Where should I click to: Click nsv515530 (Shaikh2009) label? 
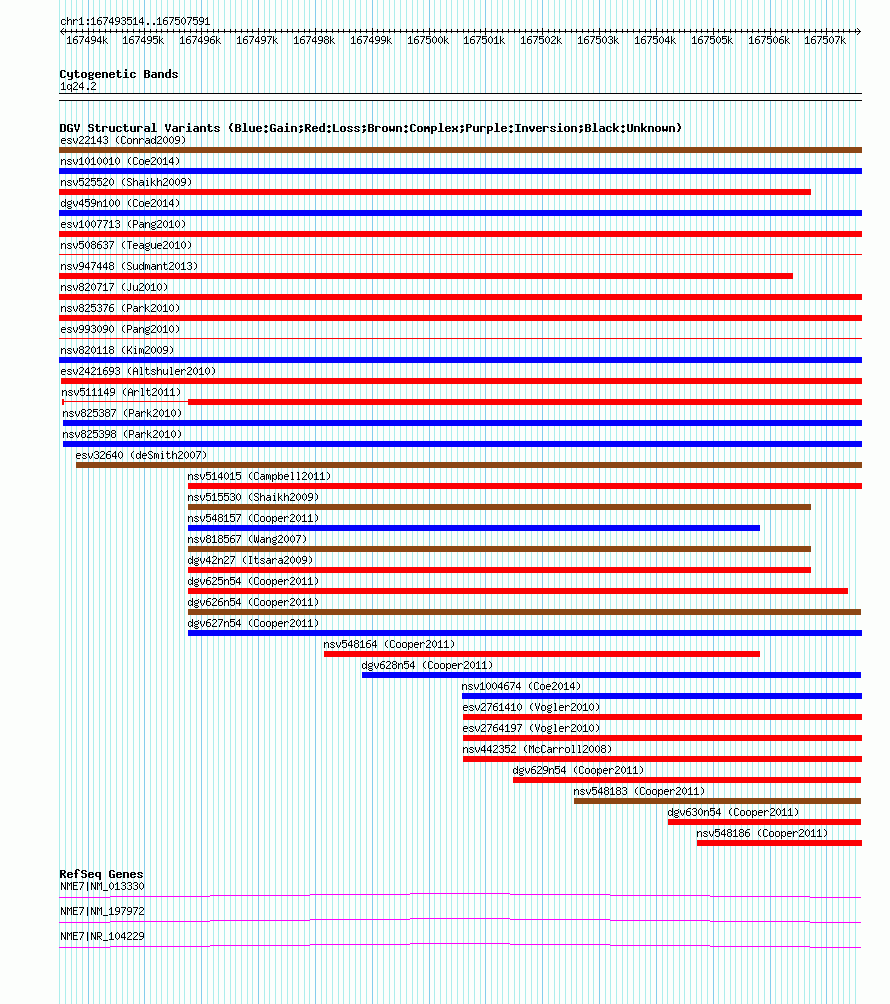pyautogui.click(x=253, y=497)
